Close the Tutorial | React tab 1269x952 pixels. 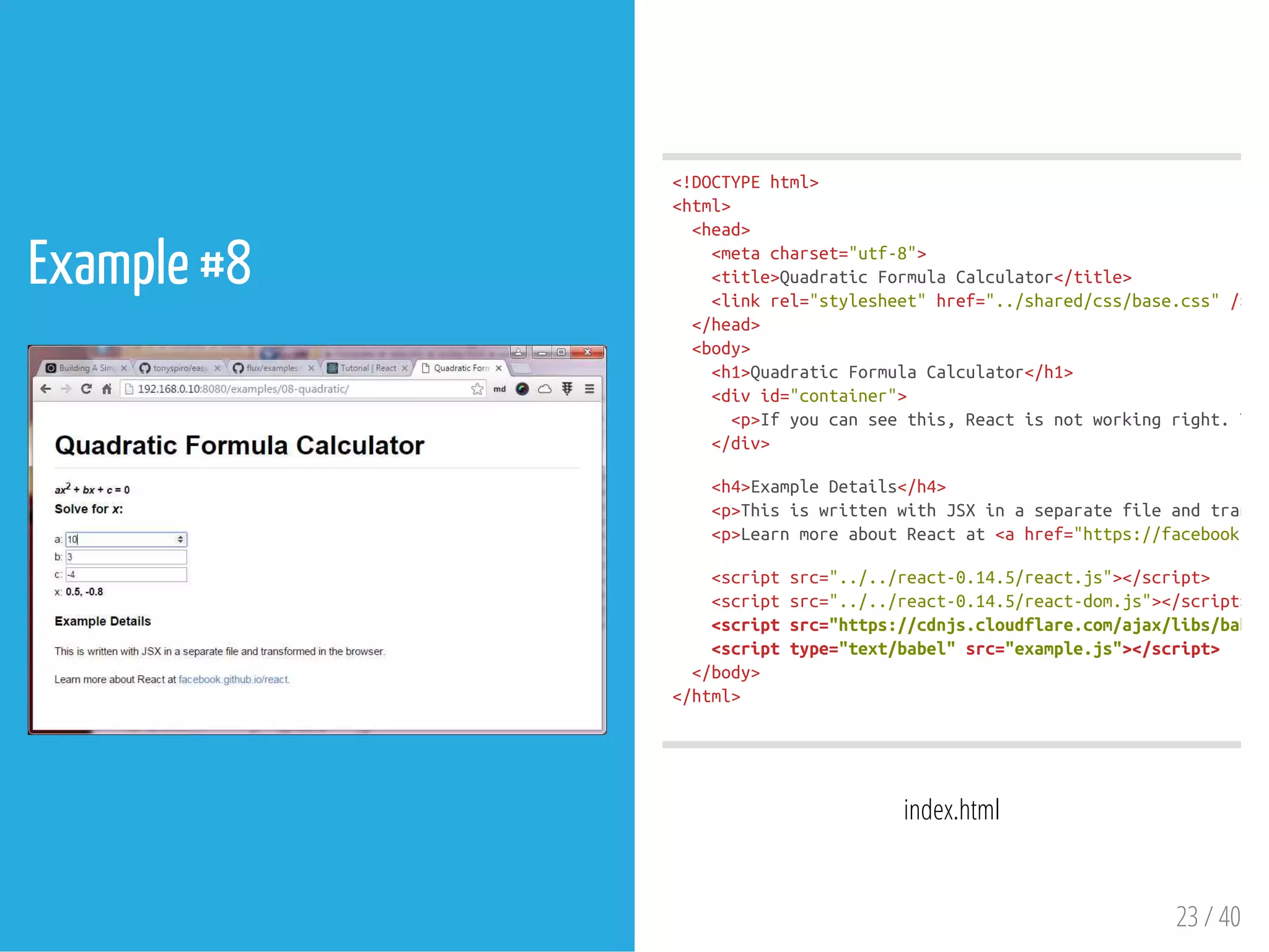405,368
